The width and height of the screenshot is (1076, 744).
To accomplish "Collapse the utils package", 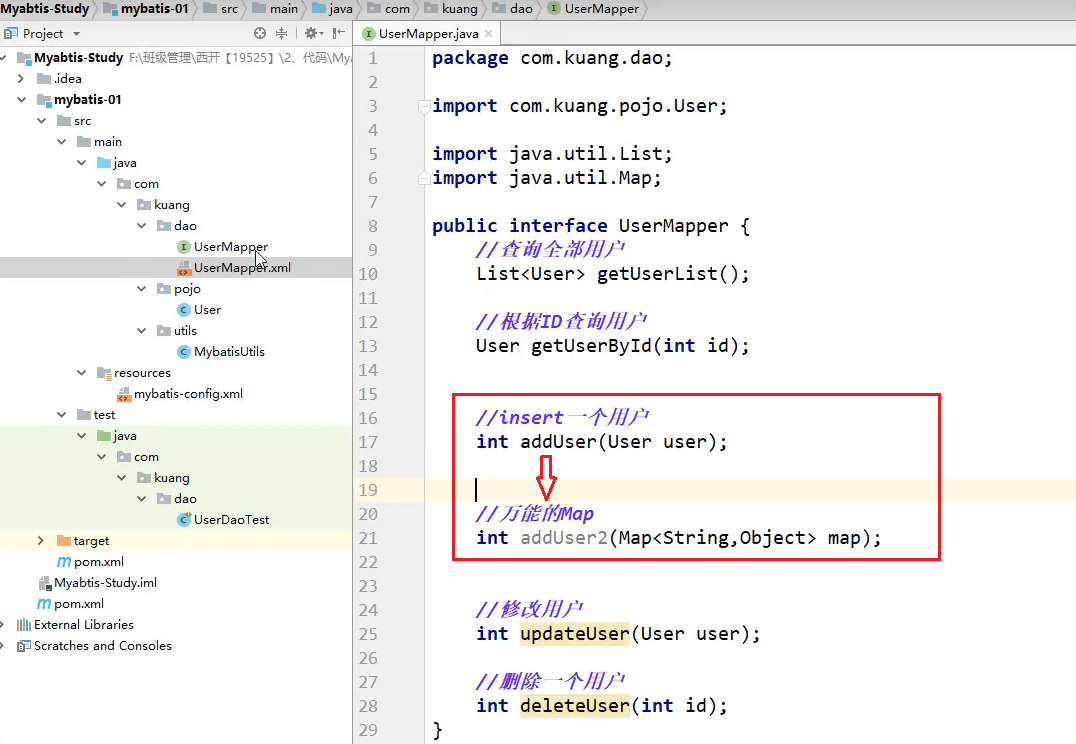I will (x=141, y=331).
